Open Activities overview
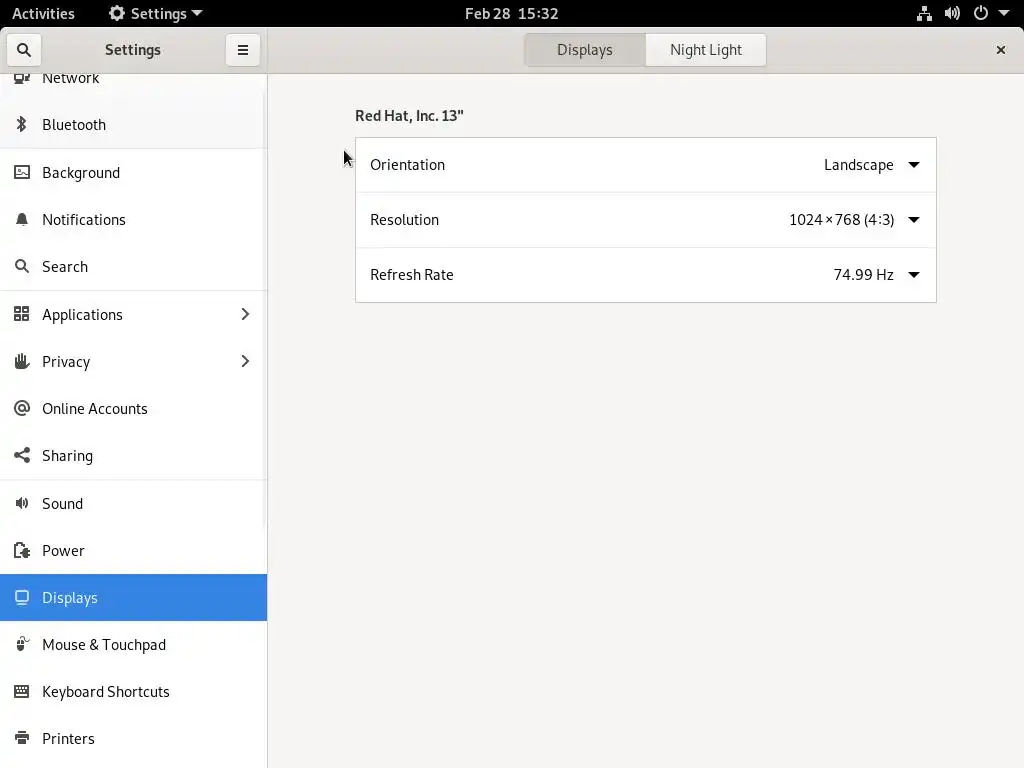 click(x=43, y=13)
